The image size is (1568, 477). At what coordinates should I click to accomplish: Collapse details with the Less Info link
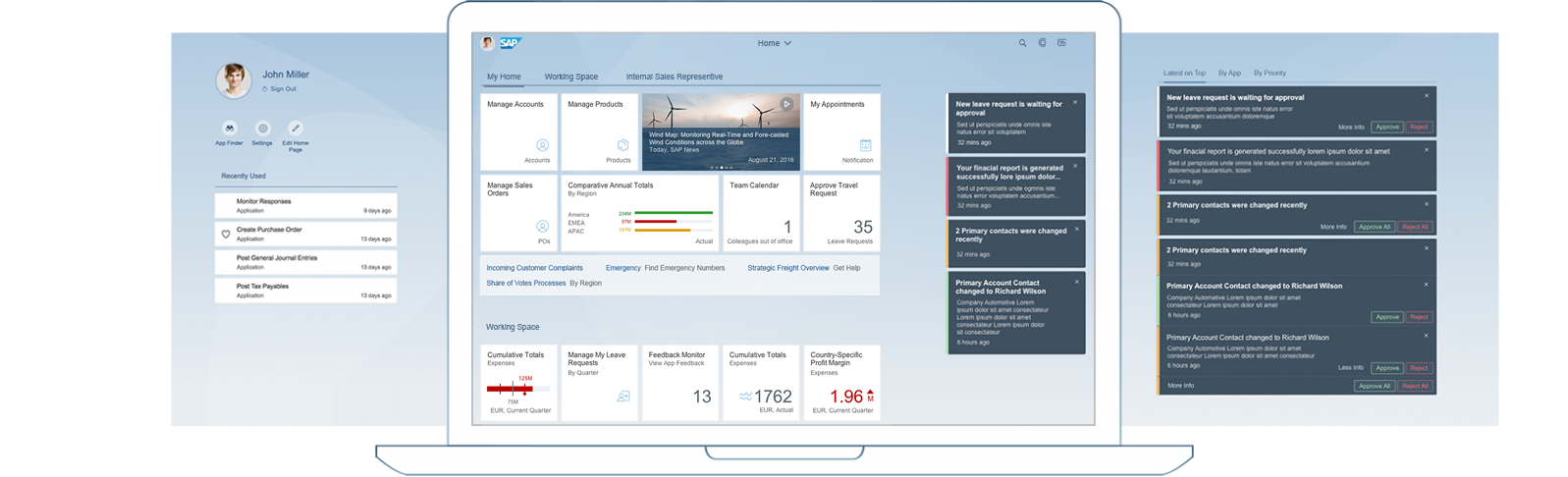[1351, 368]
